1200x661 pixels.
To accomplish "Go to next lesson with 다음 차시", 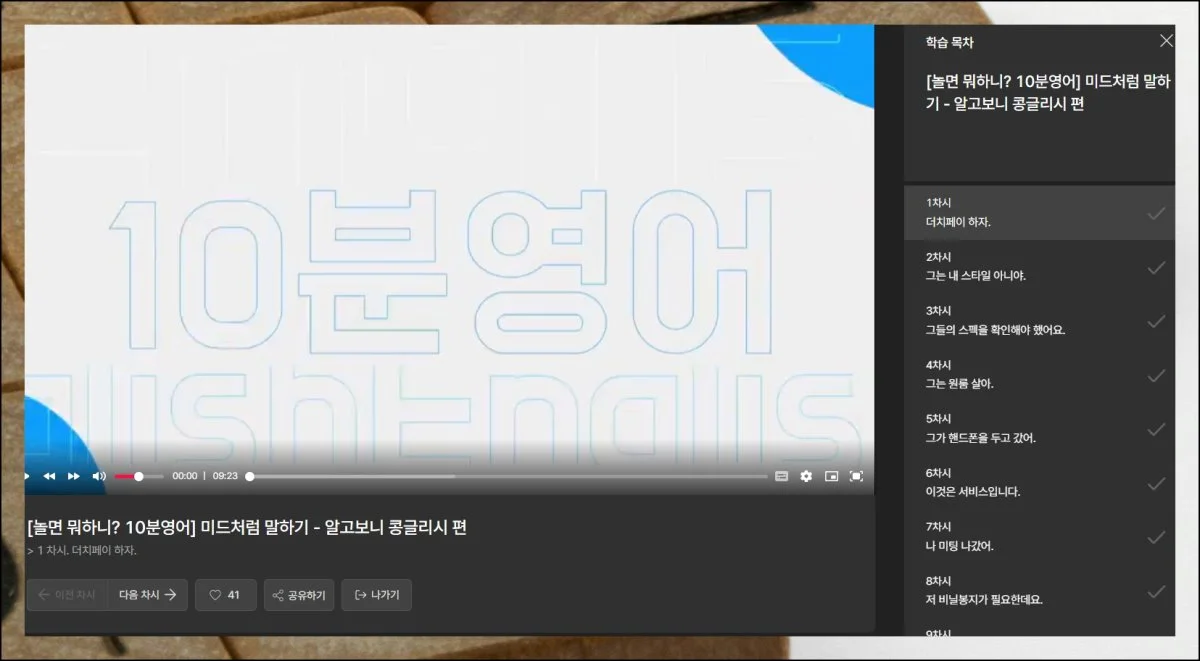I will click(x=147, y=595).
